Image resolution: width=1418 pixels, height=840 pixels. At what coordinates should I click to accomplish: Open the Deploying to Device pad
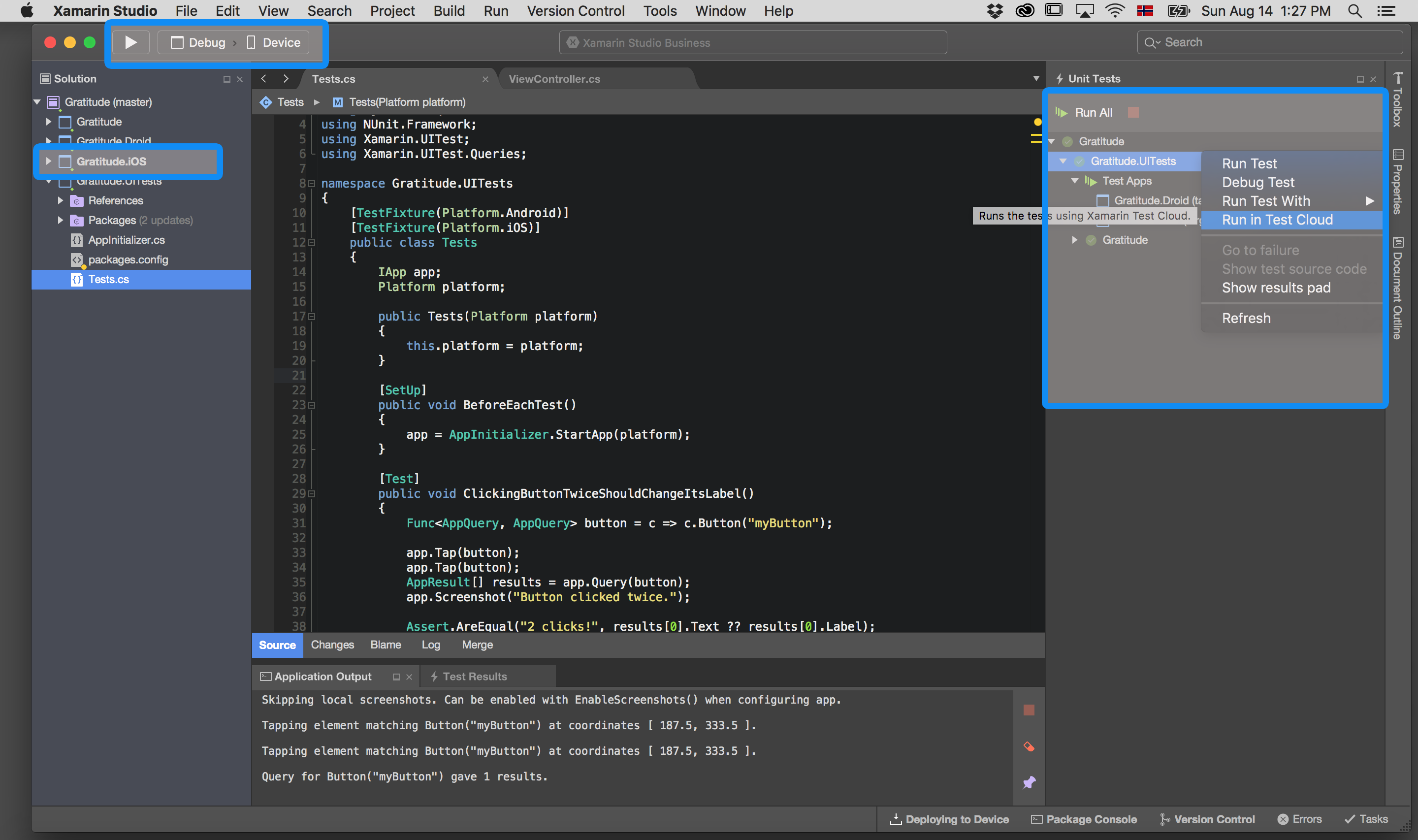click(x=949, y=819)
